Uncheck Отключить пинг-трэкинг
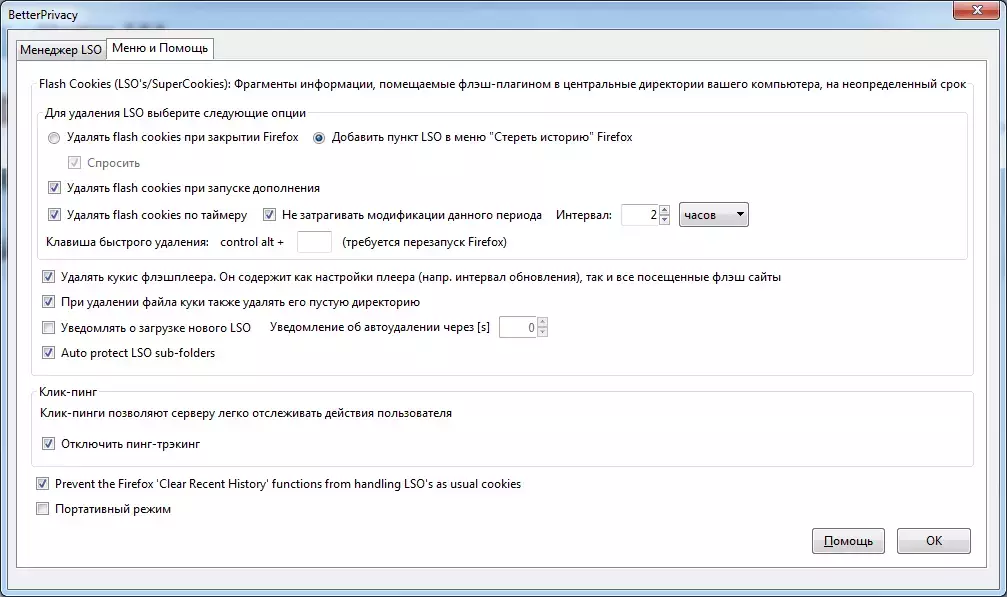 click(x=48, y=444)
